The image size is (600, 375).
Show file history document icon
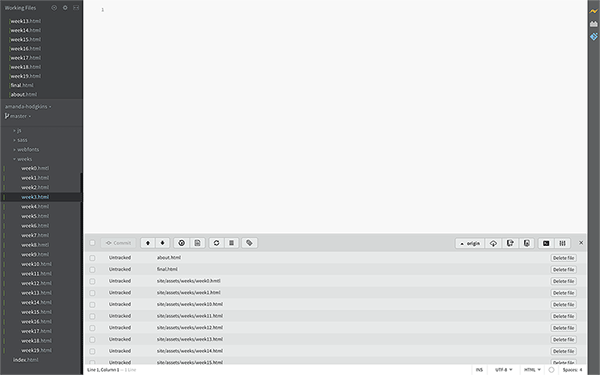tap(197, 243)
